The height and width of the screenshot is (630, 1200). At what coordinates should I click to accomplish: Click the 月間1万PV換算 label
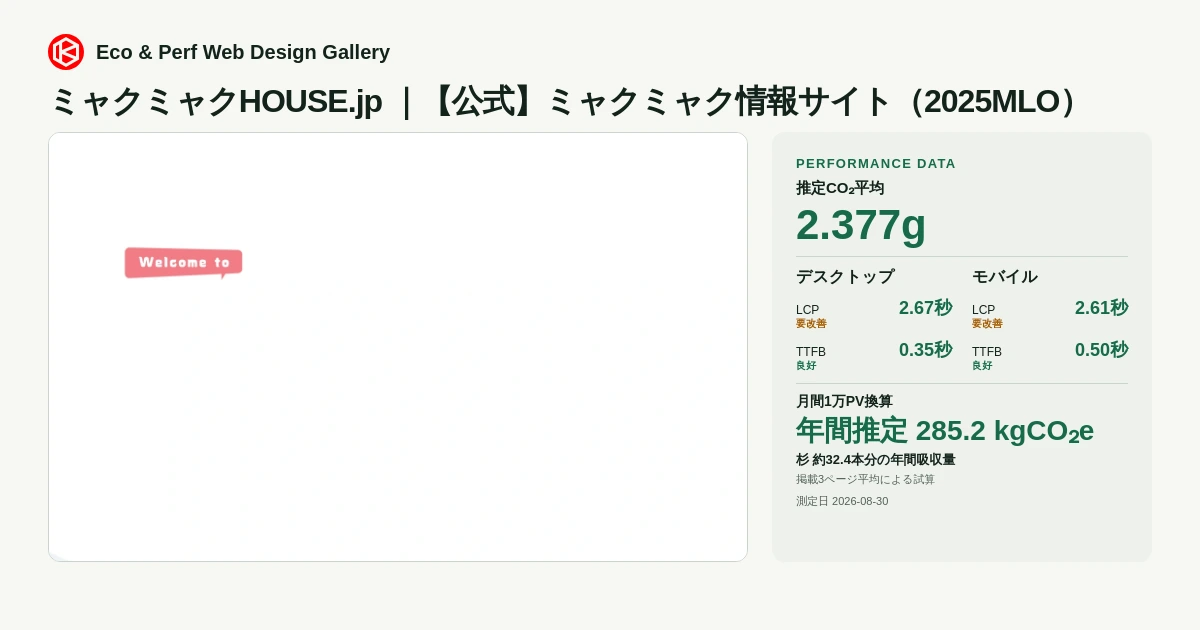[844, 401]
